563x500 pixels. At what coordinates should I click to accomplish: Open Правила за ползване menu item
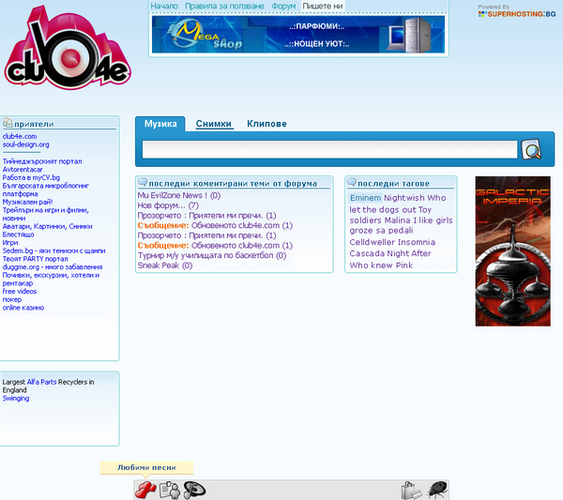pos(224,6)
